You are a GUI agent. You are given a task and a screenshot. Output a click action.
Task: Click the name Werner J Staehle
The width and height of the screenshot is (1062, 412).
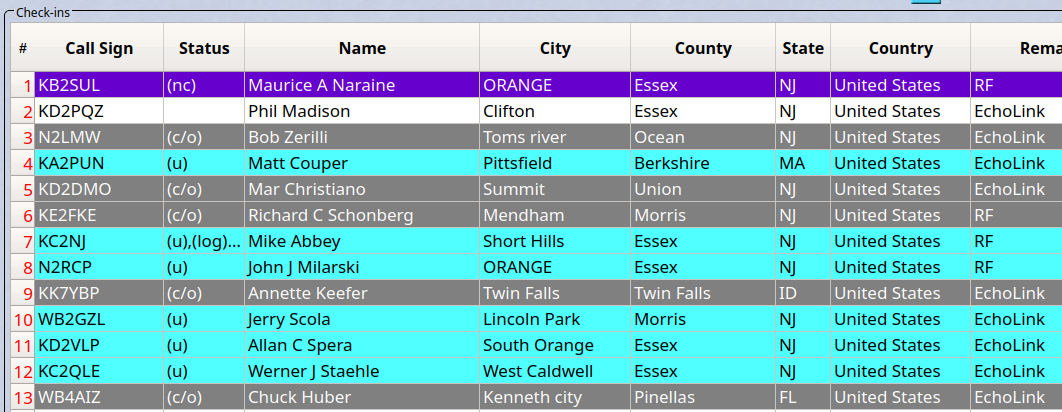(362, 371)
